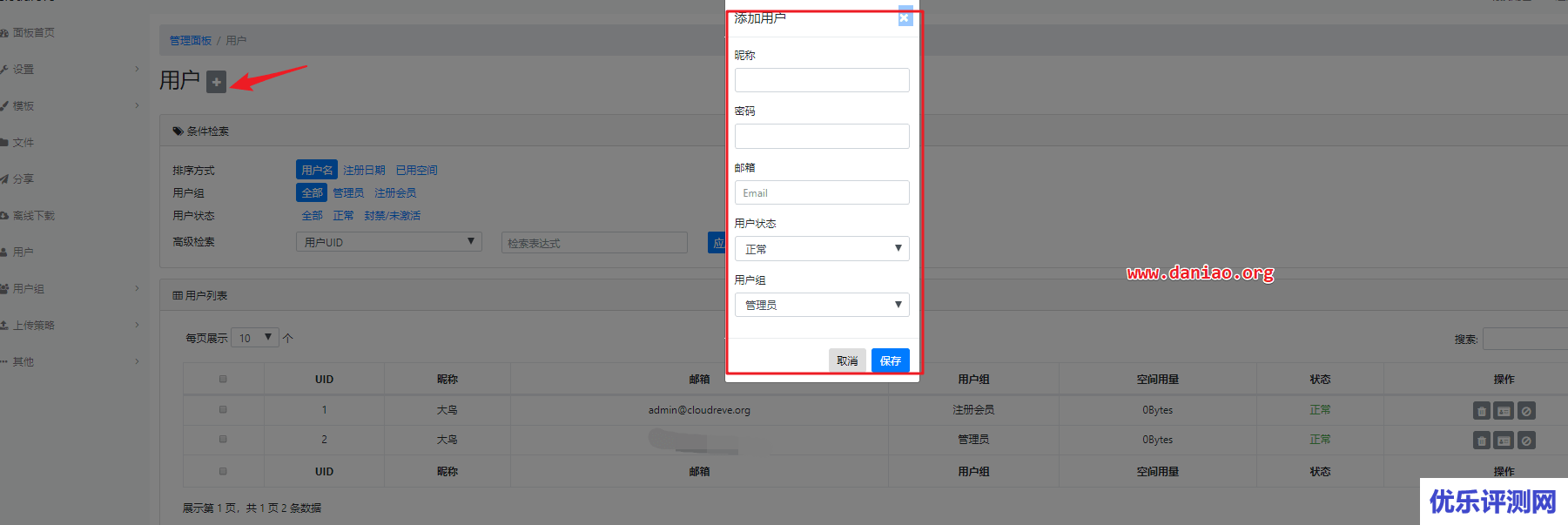
Task: Click the blue 保存 button
Action: tap(891, 360)
